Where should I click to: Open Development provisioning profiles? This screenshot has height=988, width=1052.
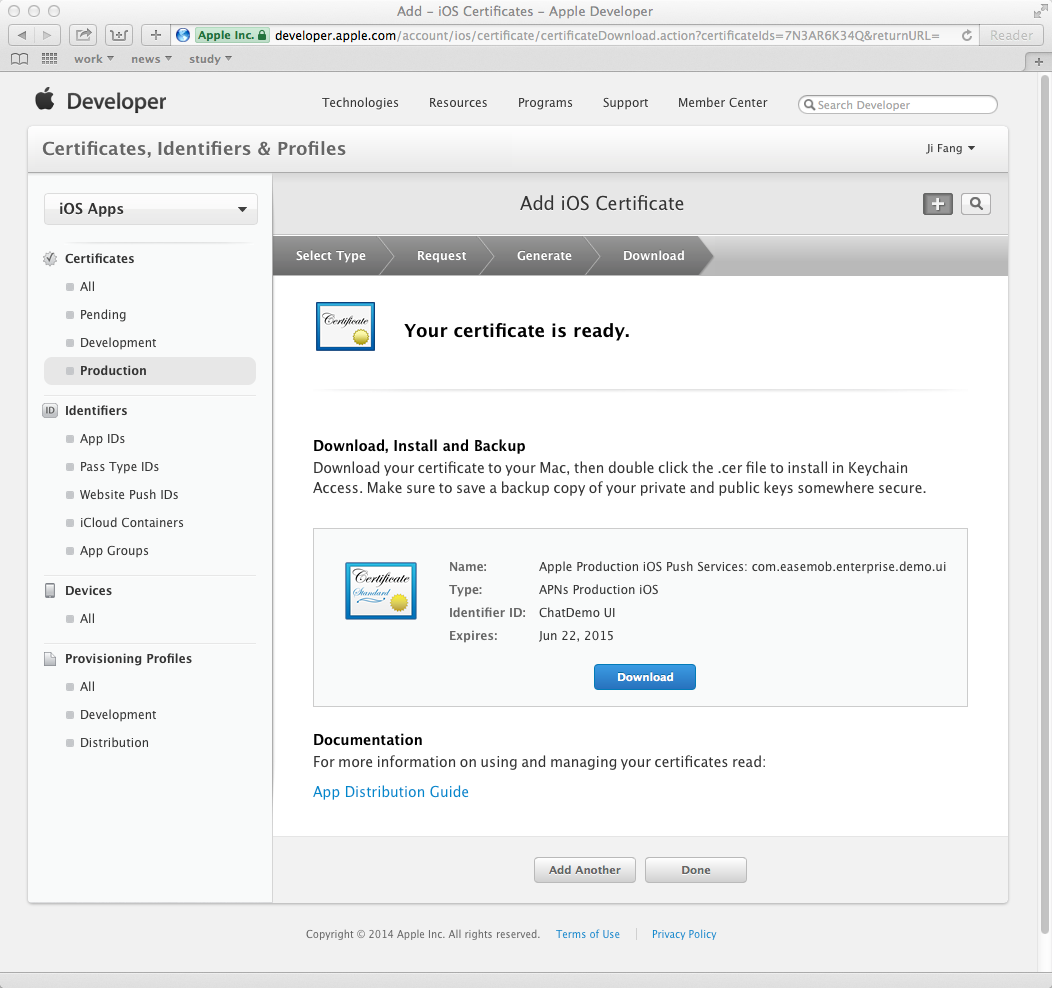(118, 715)
